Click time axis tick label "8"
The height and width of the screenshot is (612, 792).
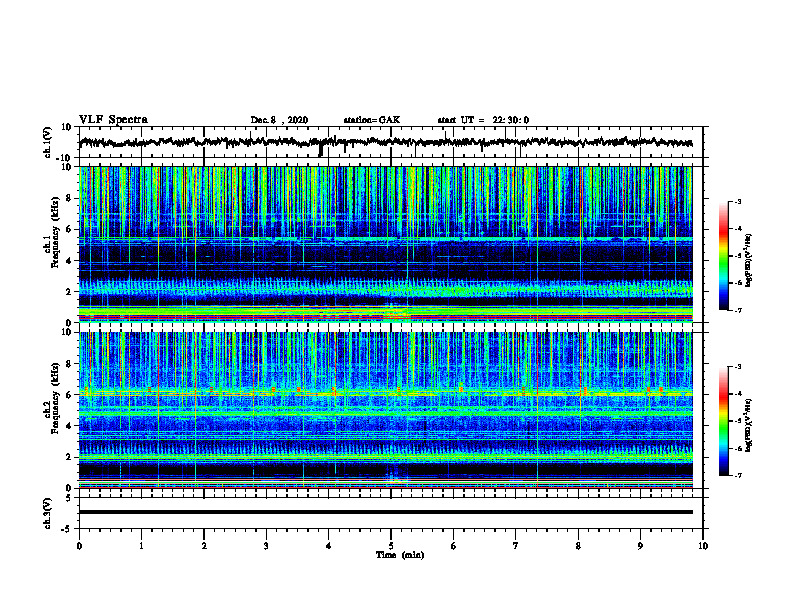coord(578,546)
